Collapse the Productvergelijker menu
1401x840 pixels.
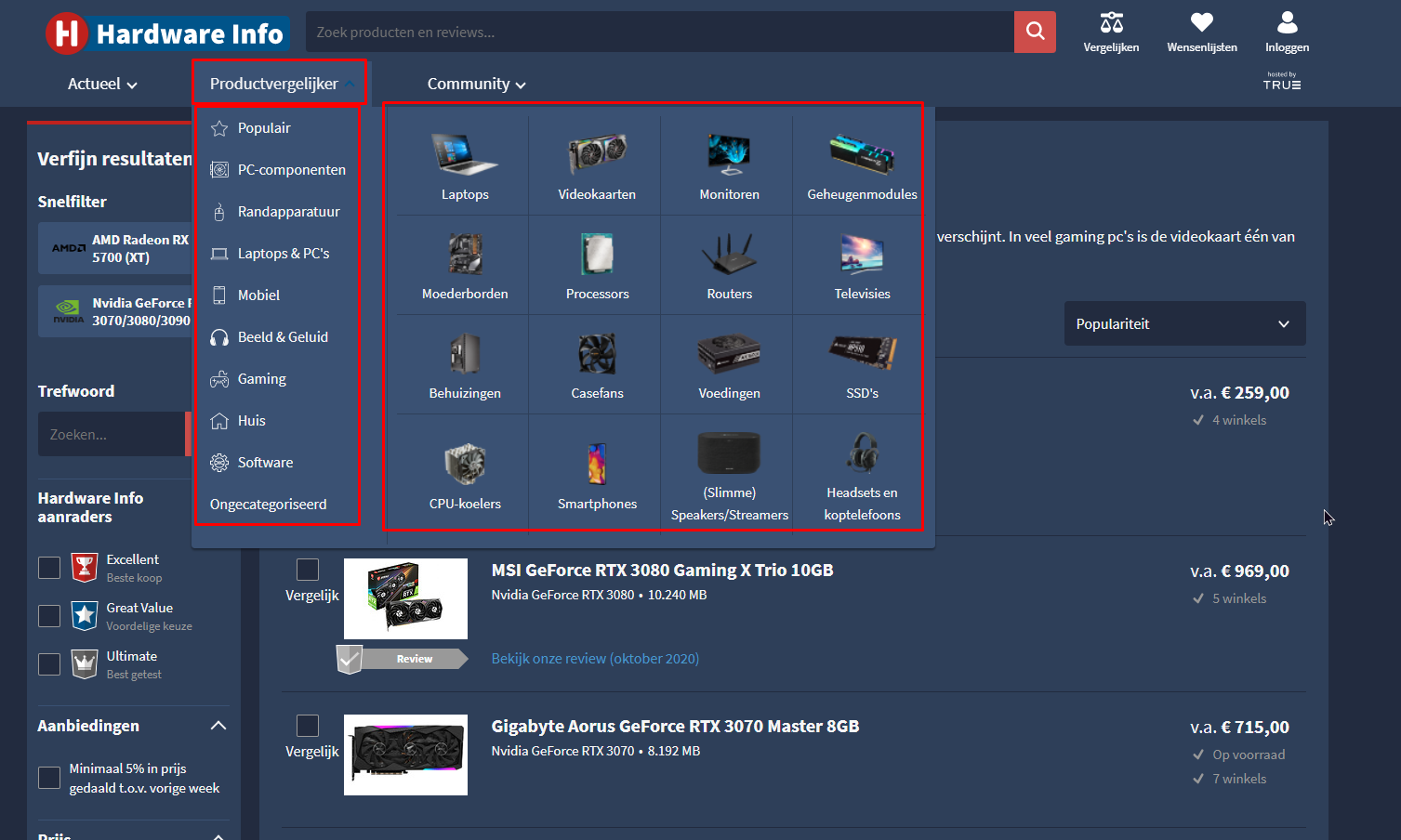pos(280,84)
